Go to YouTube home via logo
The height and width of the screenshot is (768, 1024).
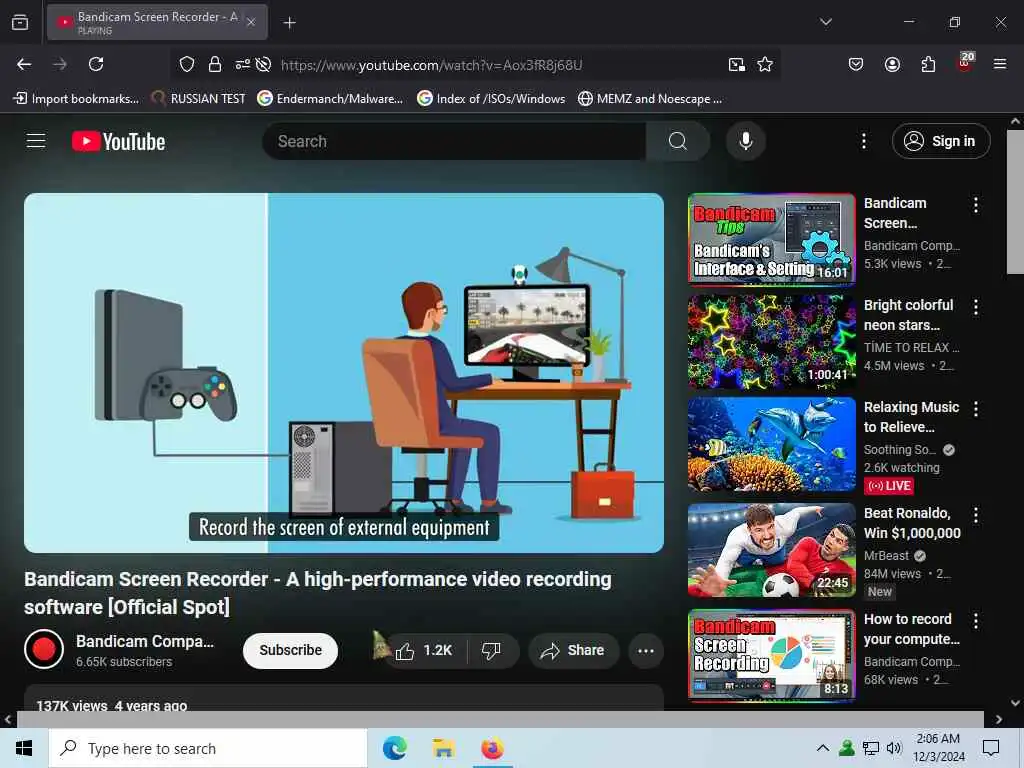(x=118, y=141)
